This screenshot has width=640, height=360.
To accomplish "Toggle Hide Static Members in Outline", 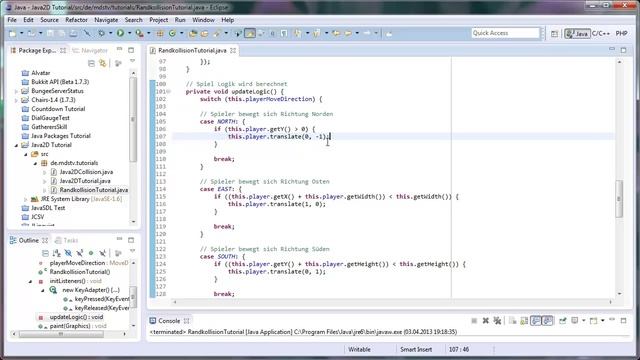I will 80,253.
